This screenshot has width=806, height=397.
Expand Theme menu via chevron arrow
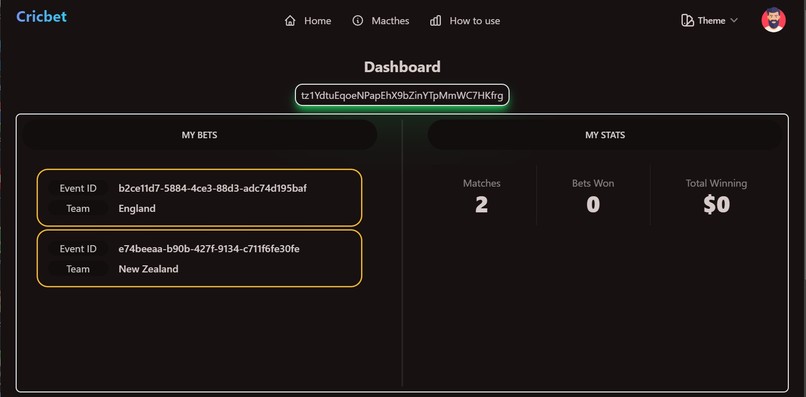coord(734,21)
